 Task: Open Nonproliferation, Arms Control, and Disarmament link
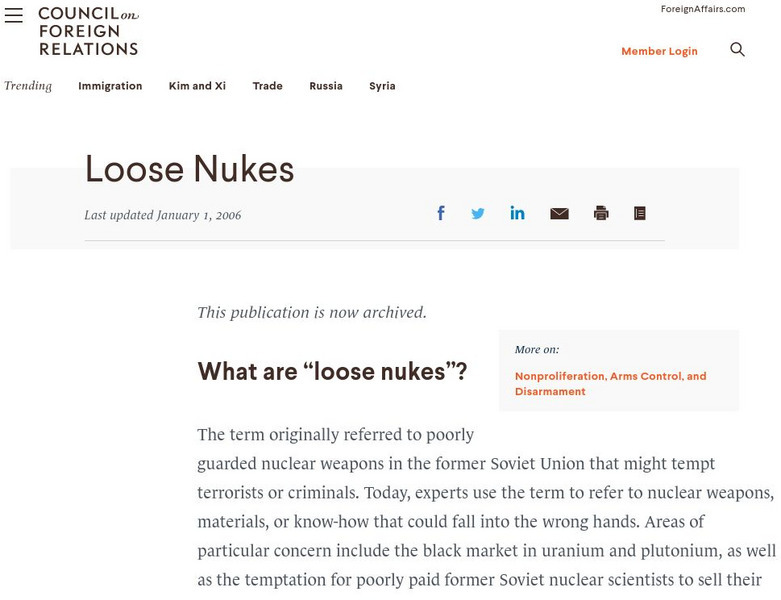tap(610, 384)
